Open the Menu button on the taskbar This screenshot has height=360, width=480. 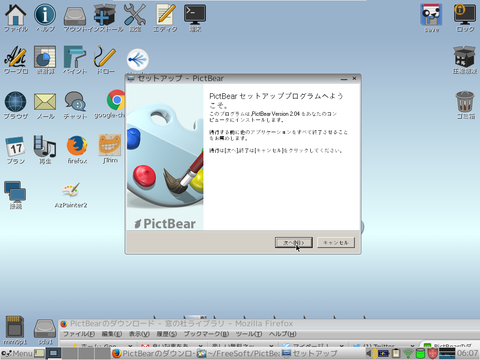point(17,353)
